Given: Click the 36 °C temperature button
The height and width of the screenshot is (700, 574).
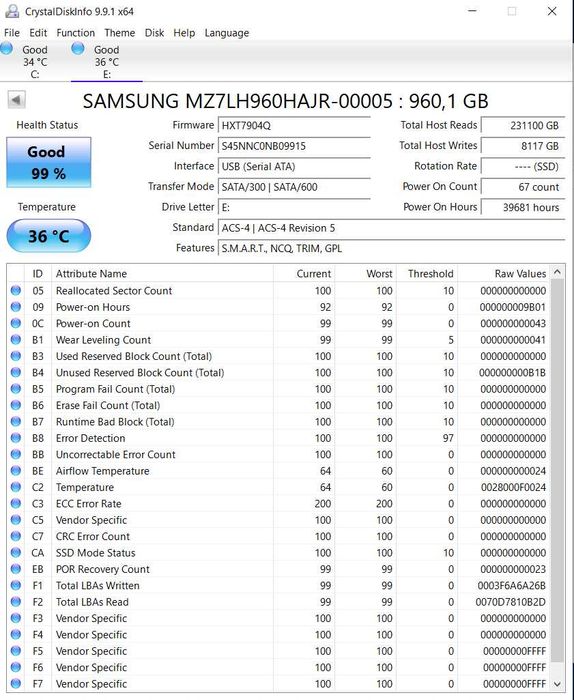Looking at the screenshot, I should point(49,236).
